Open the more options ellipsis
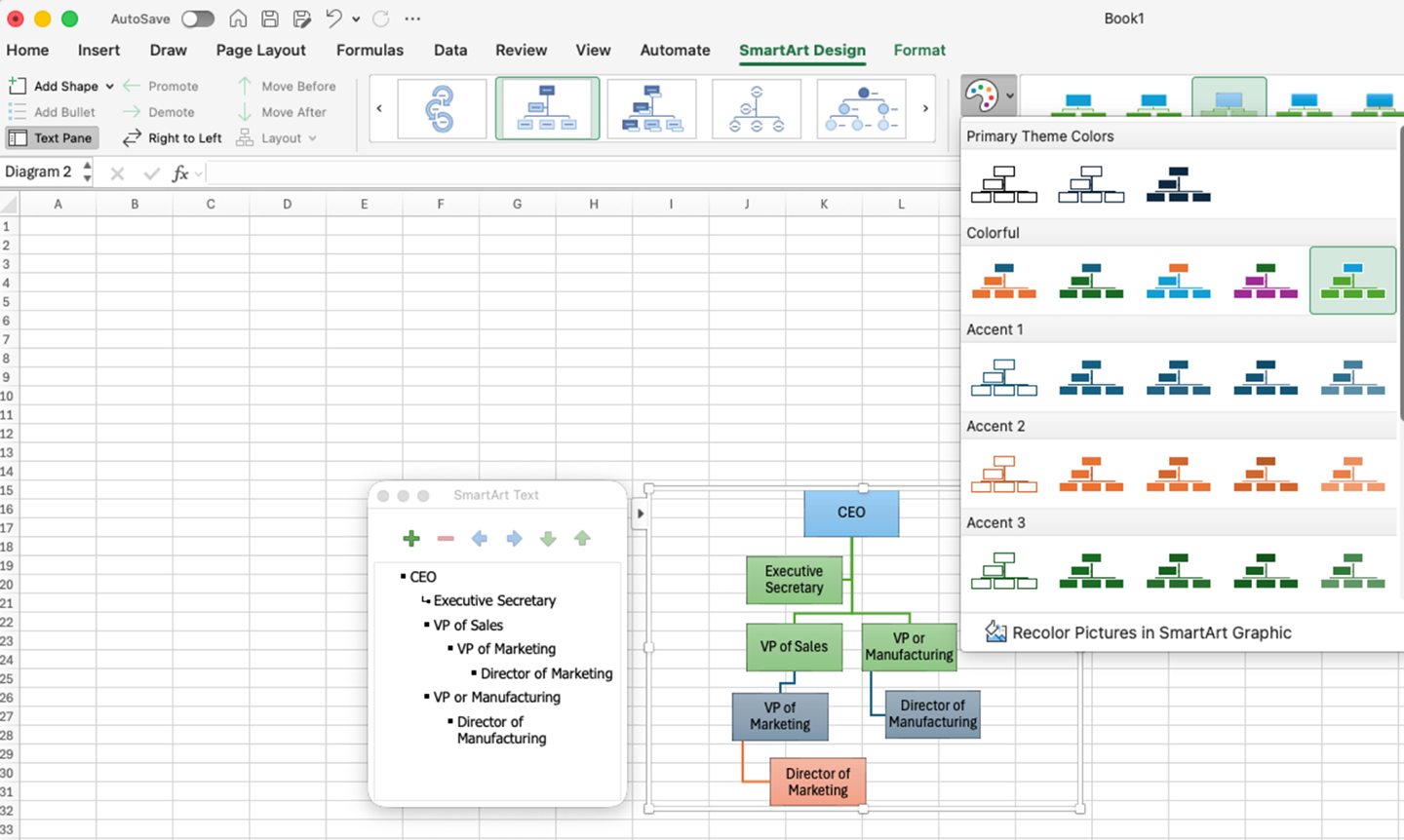Screen dimensions: 1404x840 coord(412,19)
